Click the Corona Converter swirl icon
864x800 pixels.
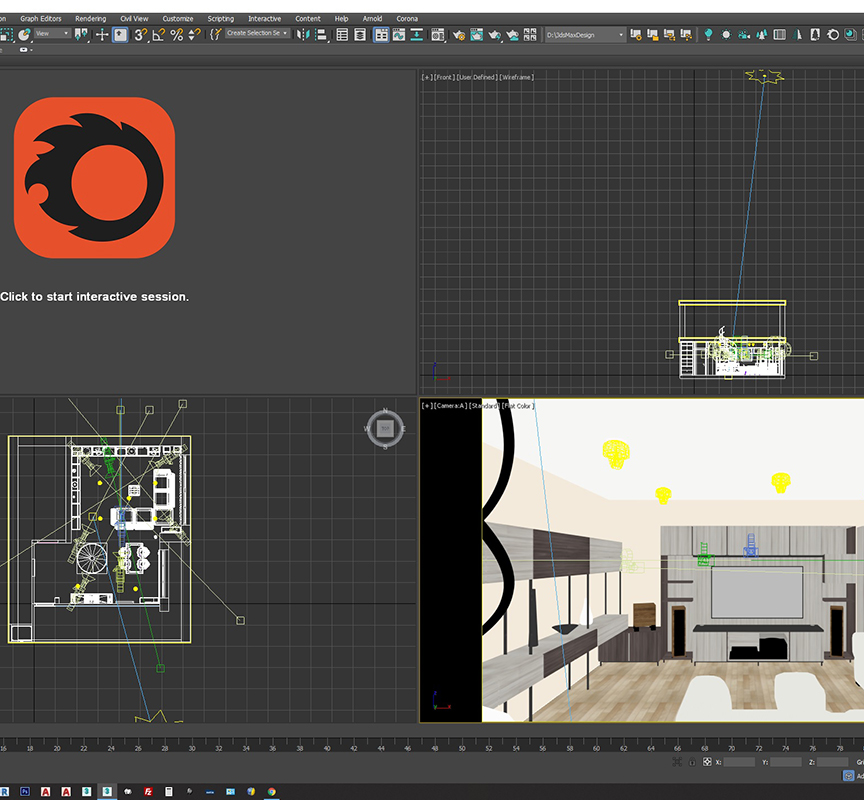(833, 35)
